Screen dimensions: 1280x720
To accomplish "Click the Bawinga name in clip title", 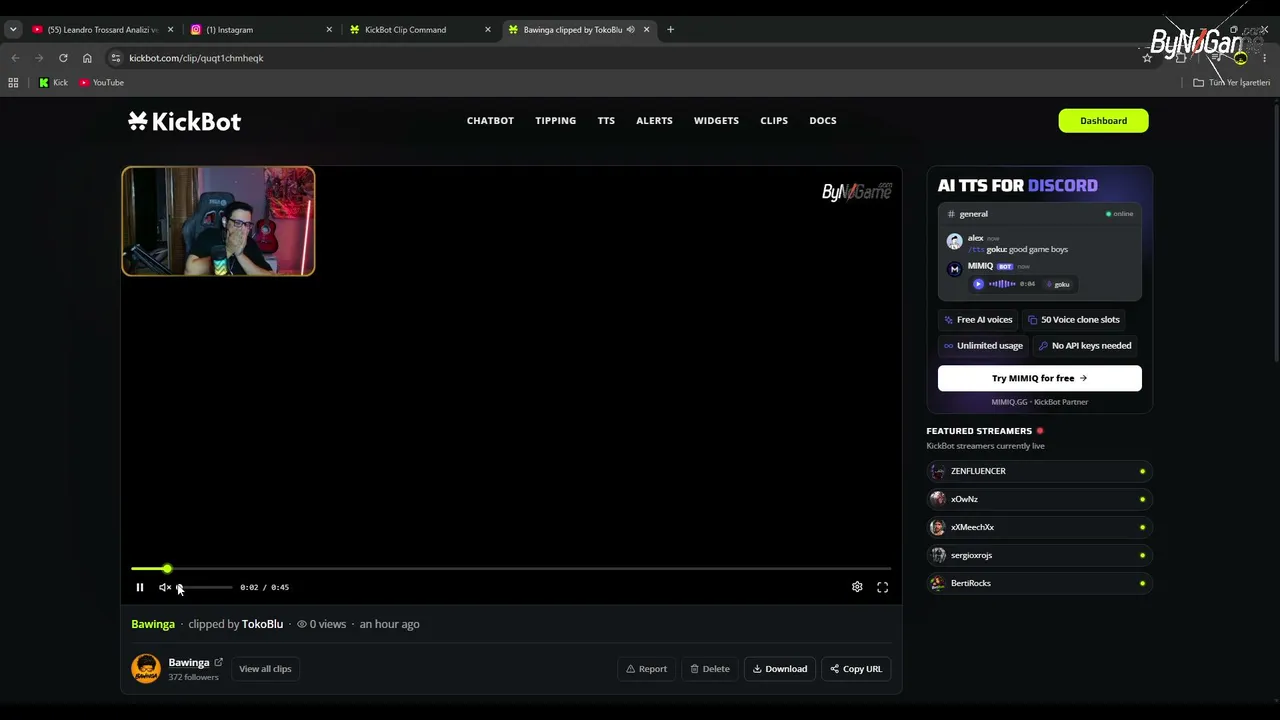I will pyautogui.click(x=153, y=624).
